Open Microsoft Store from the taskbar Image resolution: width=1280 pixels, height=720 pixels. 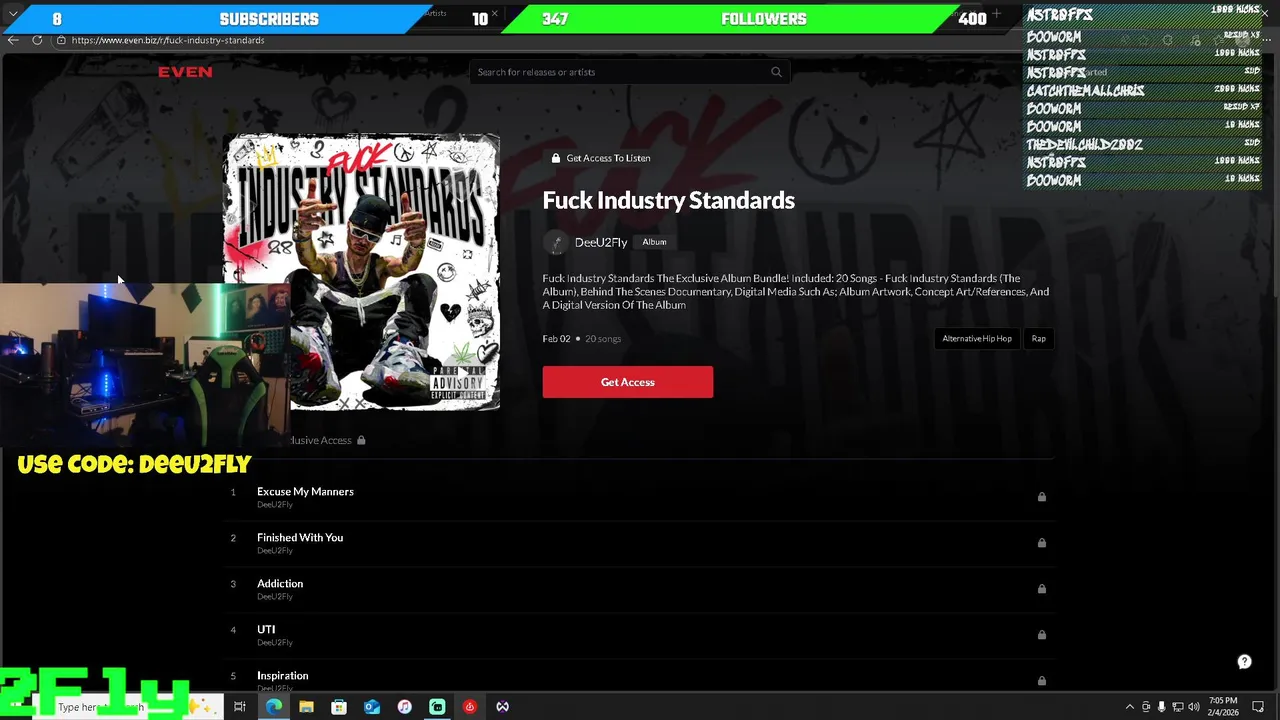click(339, 707)
